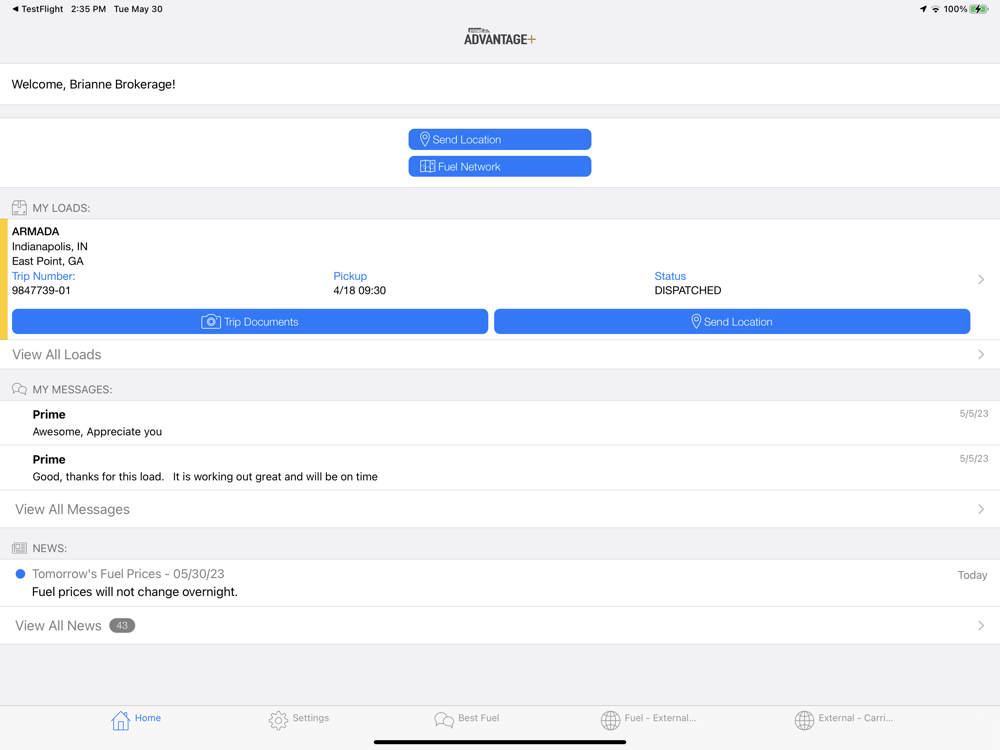Open View All News chevron
This screenshot has width=1000, height=750.
pos(981,626)
